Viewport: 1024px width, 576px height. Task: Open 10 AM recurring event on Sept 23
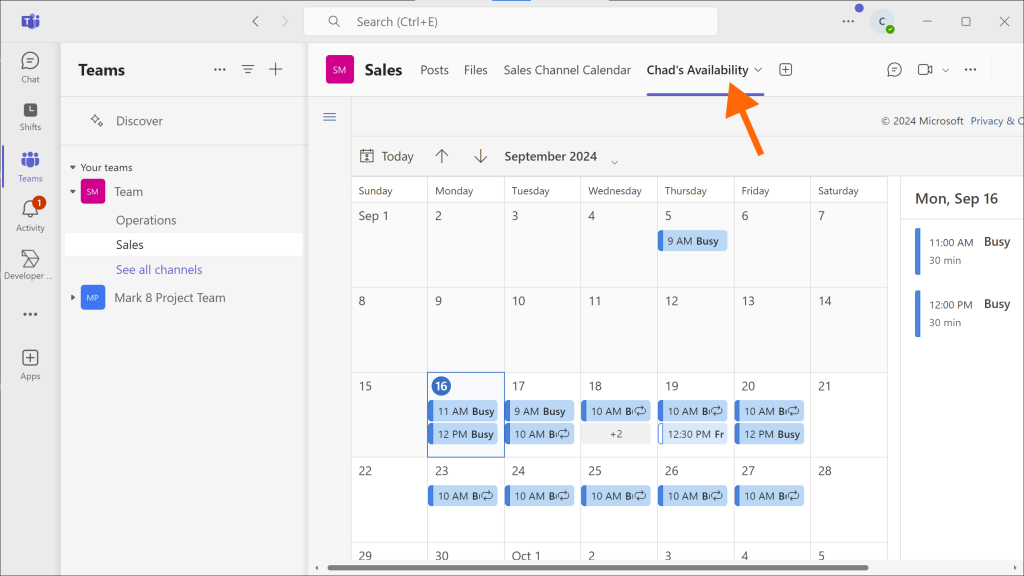pos(463,496)
